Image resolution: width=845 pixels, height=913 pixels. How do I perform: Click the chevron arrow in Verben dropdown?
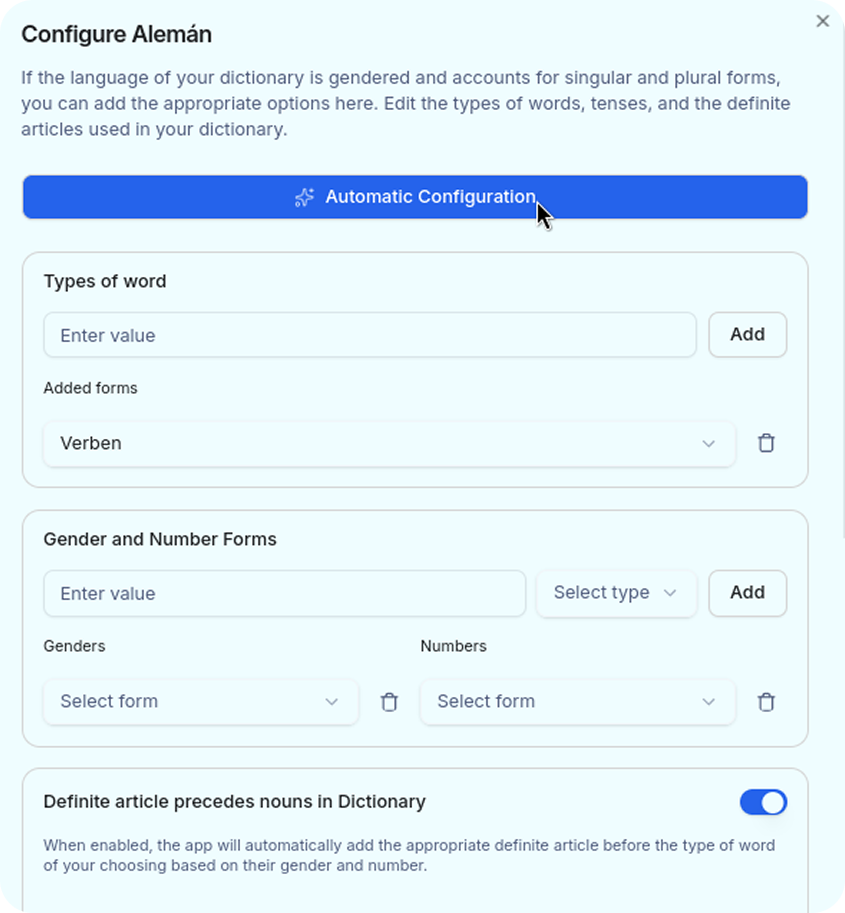pos(708,444)
